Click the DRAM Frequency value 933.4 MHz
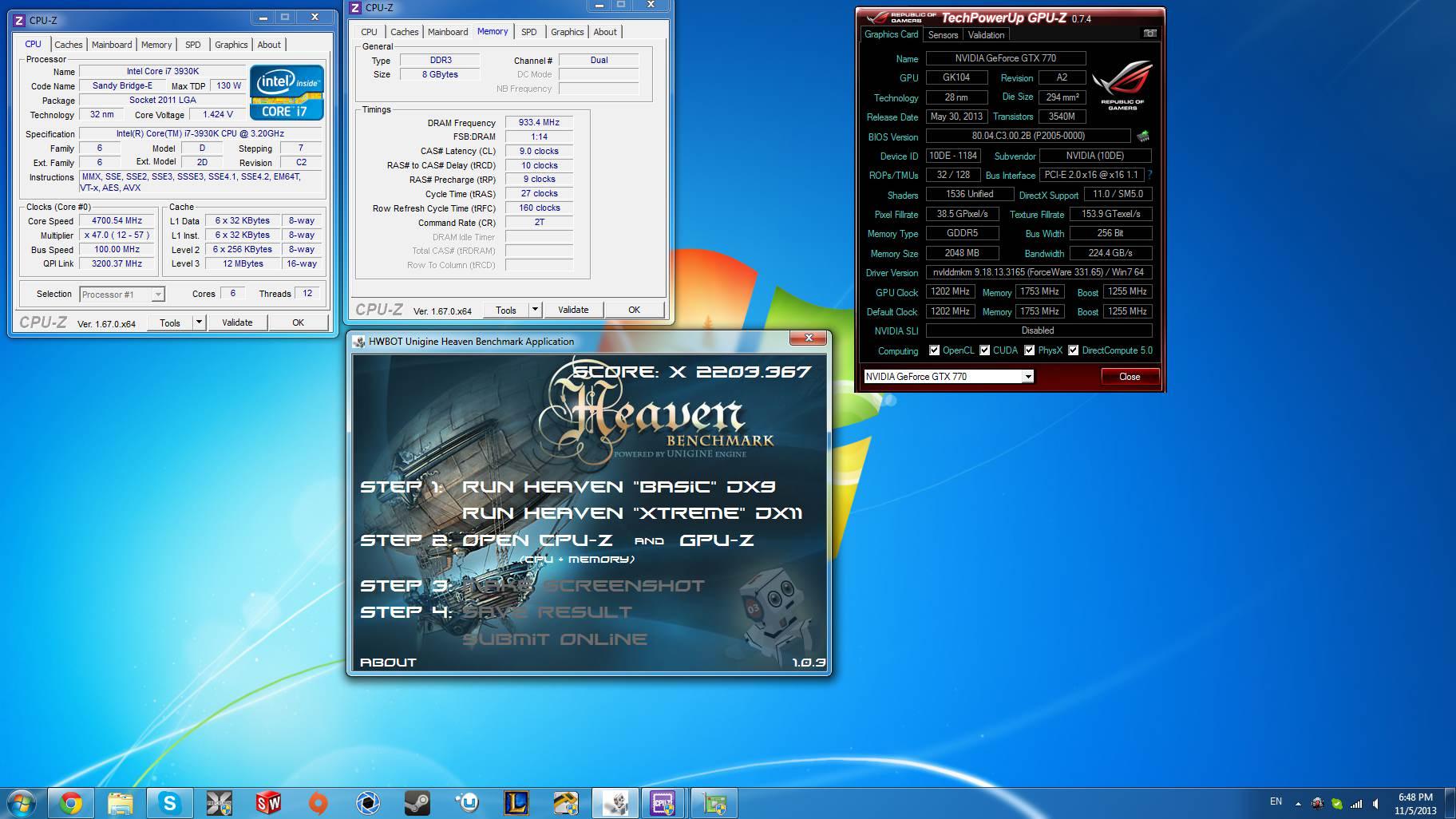The image size is (1456, 819). point(539,122)
